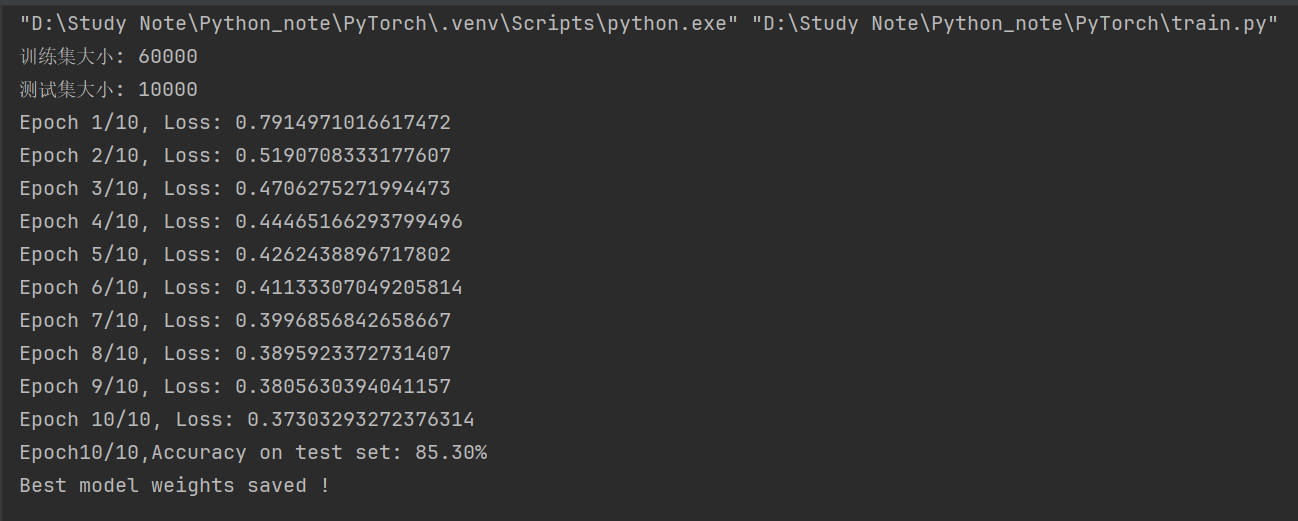Click loss value 0.41133307049205814
Screen dimensions: 1298x521
(x=349, y=288)
